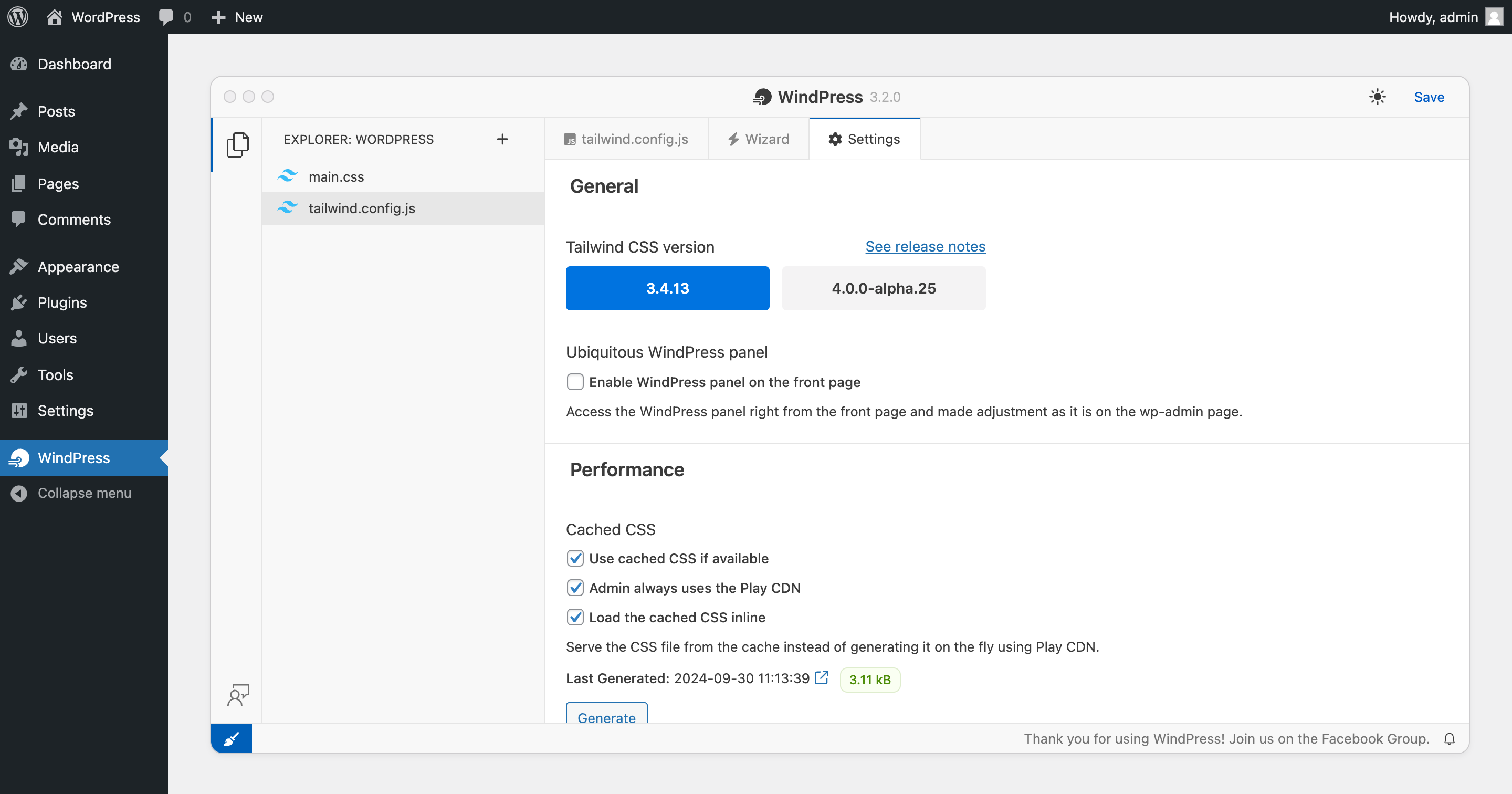Click the user feedback icon bottom sidebar

(237, 694)
